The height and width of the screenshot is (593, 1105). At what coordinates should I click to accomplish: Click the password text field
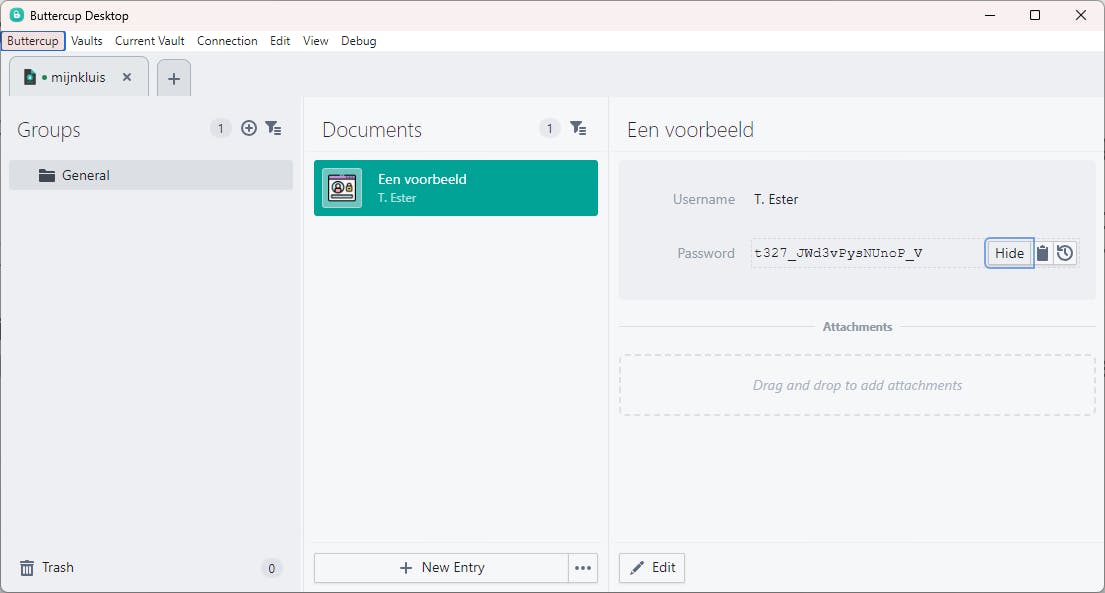866,253
